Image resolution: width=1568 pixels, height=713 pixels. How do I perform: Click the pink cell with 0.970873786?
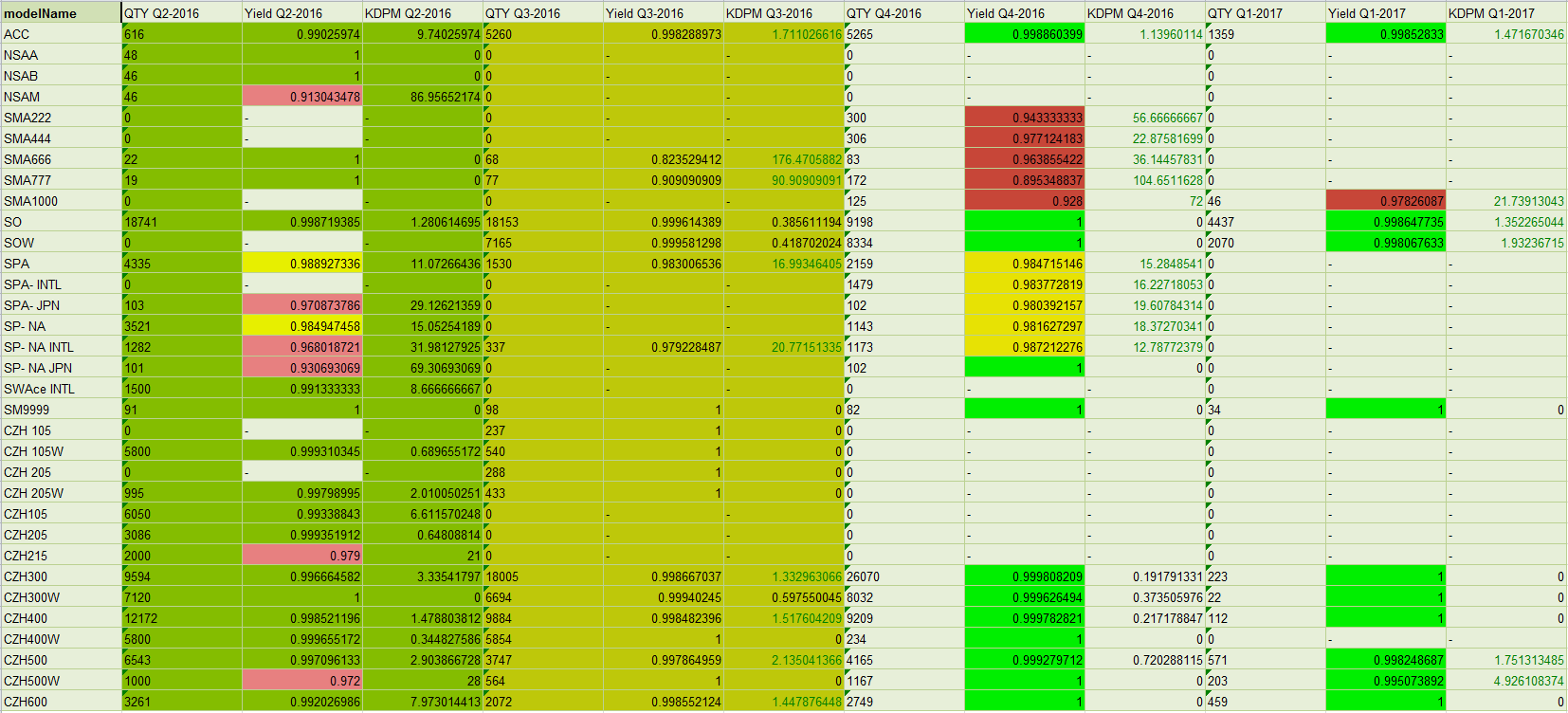coord(302,305)
